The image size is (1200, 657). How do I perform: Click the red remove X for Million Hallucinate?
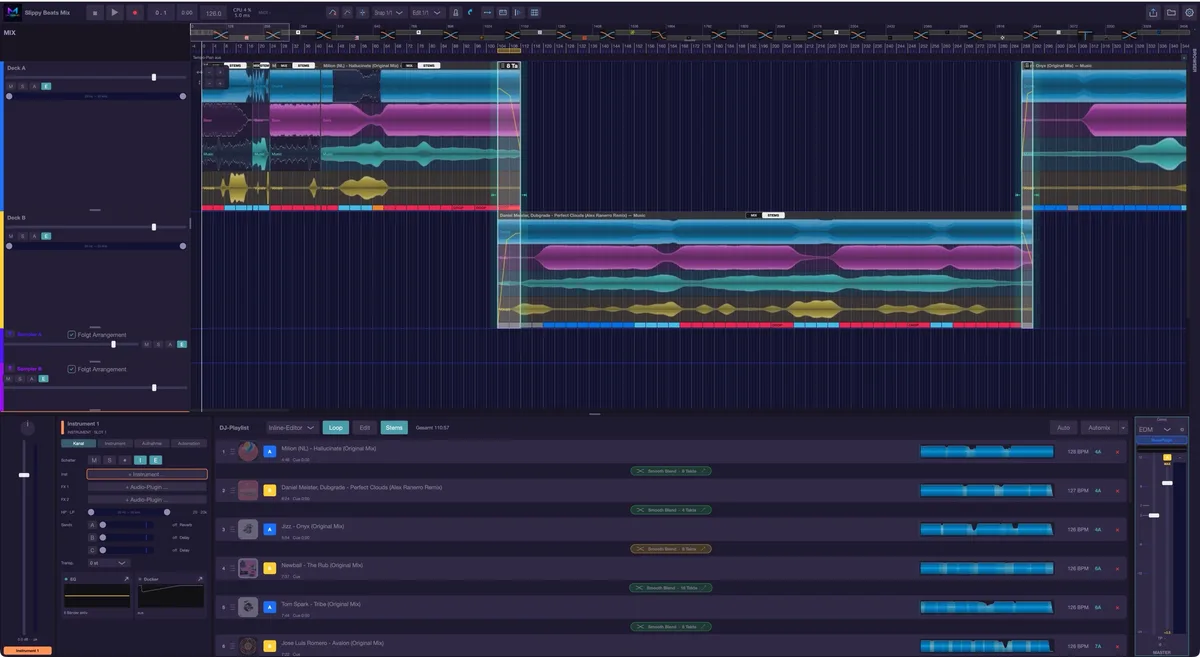(1117, 452)
